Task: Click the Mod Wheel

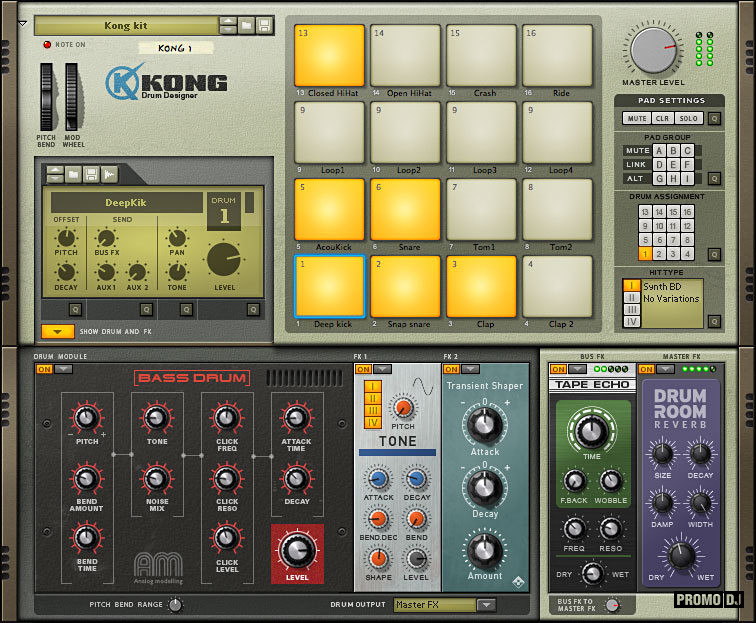Action: [71, 97]
